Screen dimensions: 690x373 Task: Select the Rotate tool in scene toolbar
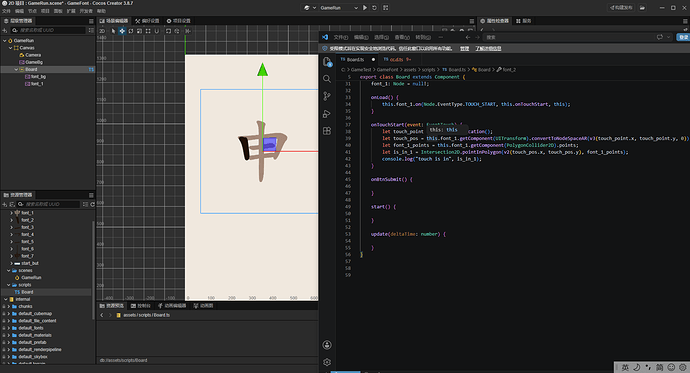[131, 31]
